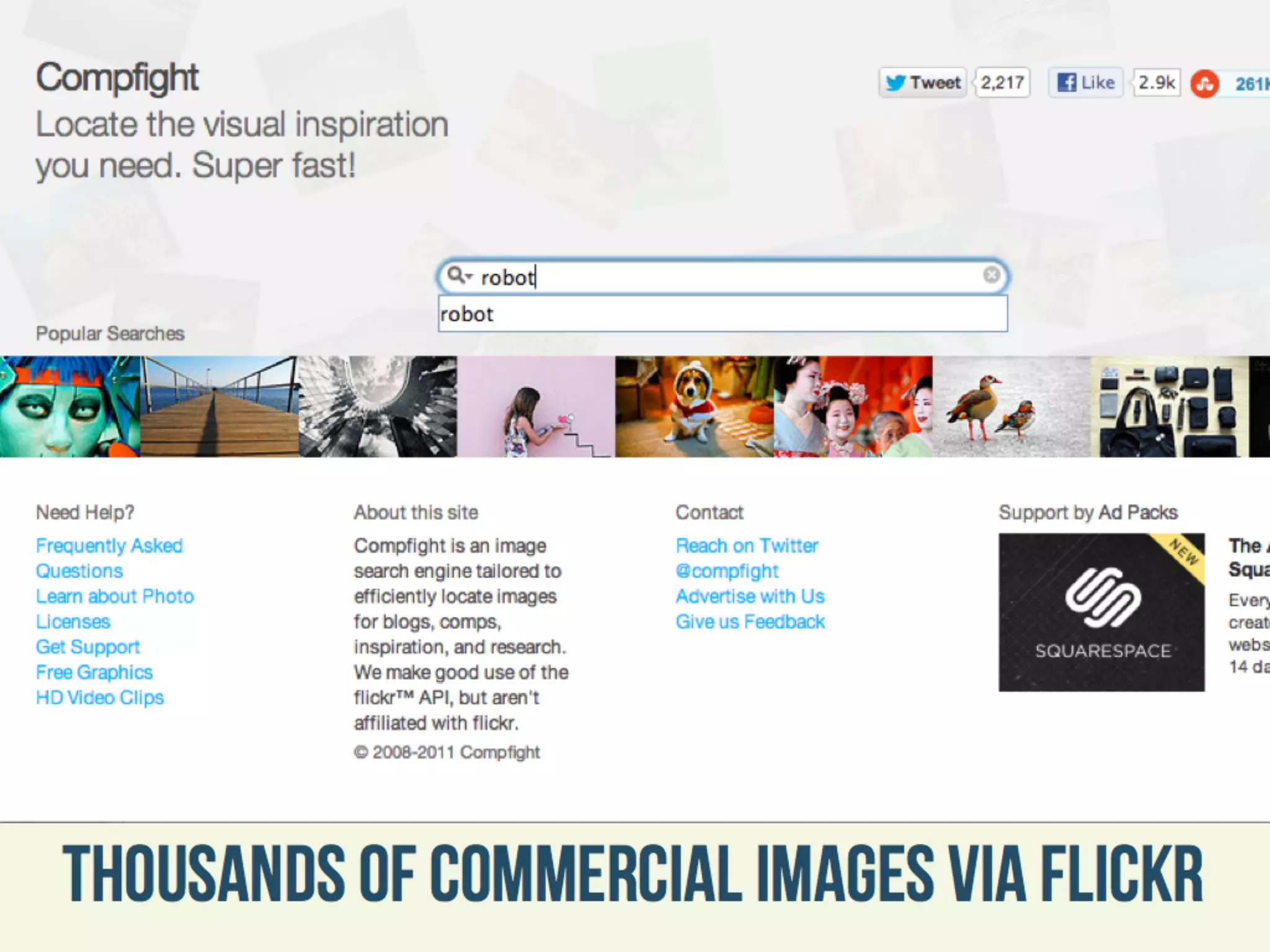The width and height of the screenshot is (1270, 952).
Task: Open the ducks on gravel thumbnail
Action: click(x=1011, y=407)
